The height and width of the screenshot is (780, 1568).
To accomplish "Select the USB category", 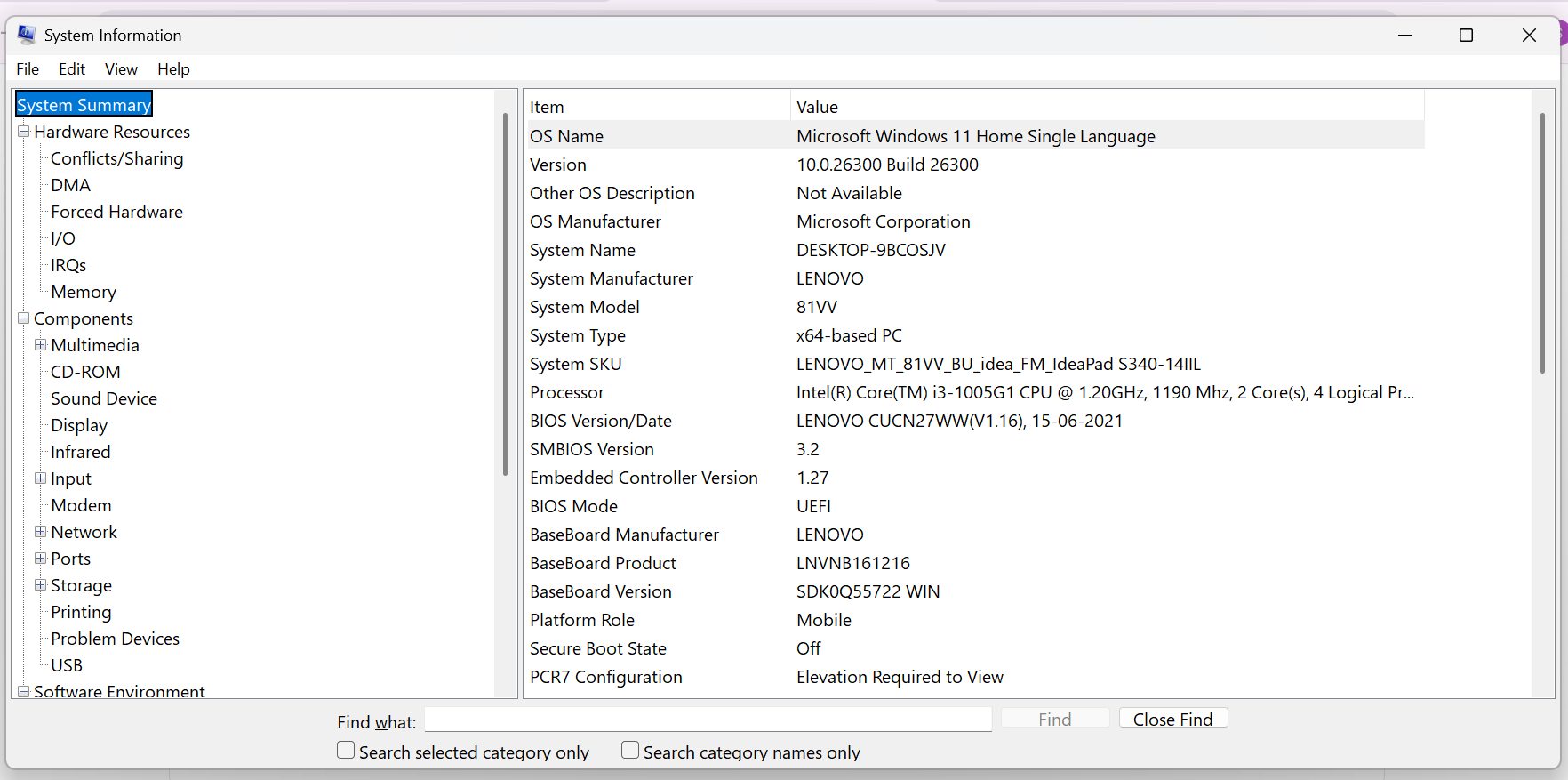I will point(67,665).
